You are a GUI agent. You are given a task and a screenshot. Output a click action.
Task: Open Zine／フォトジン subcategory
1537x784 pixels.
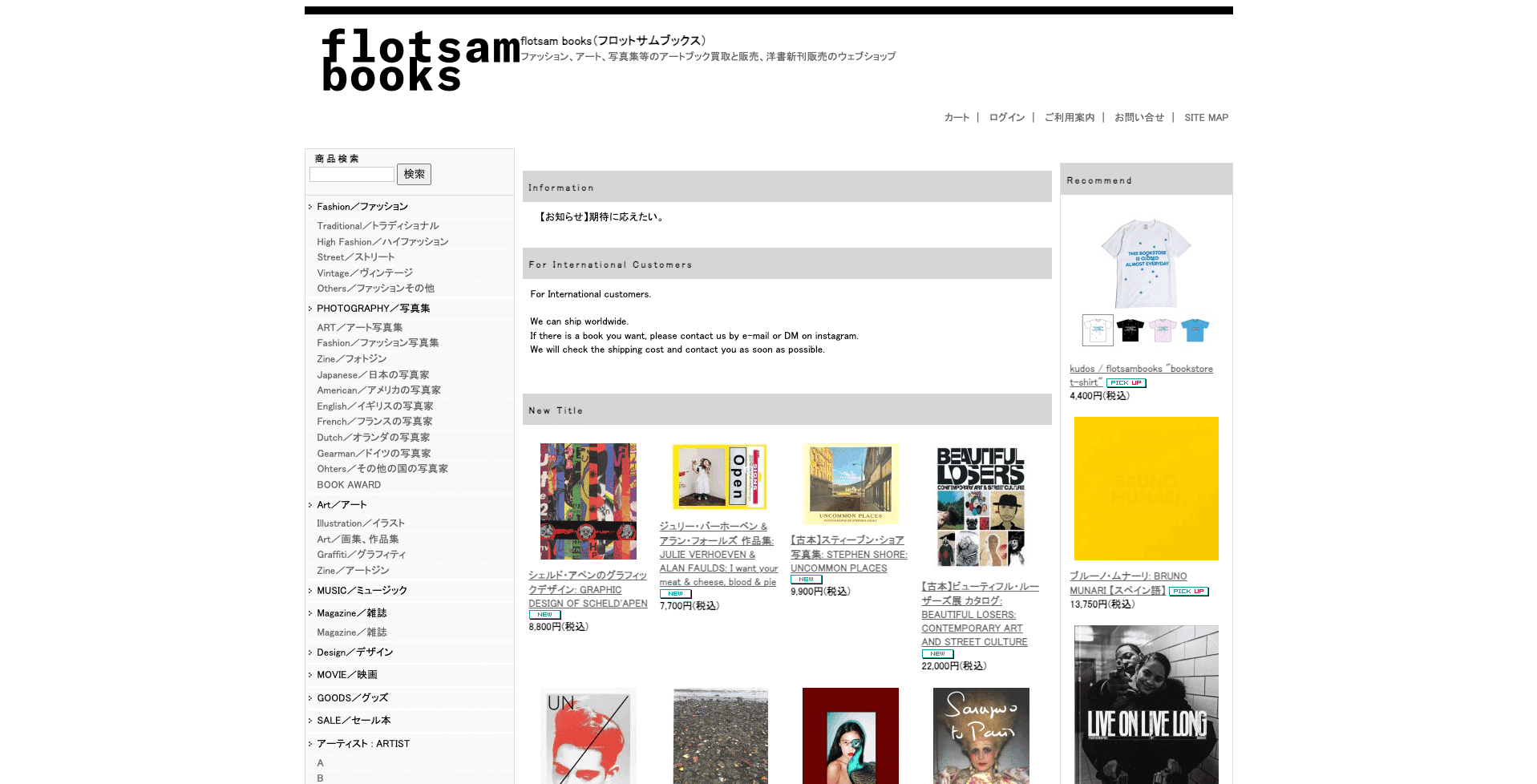pyautogui.click(x=351, y=359)
